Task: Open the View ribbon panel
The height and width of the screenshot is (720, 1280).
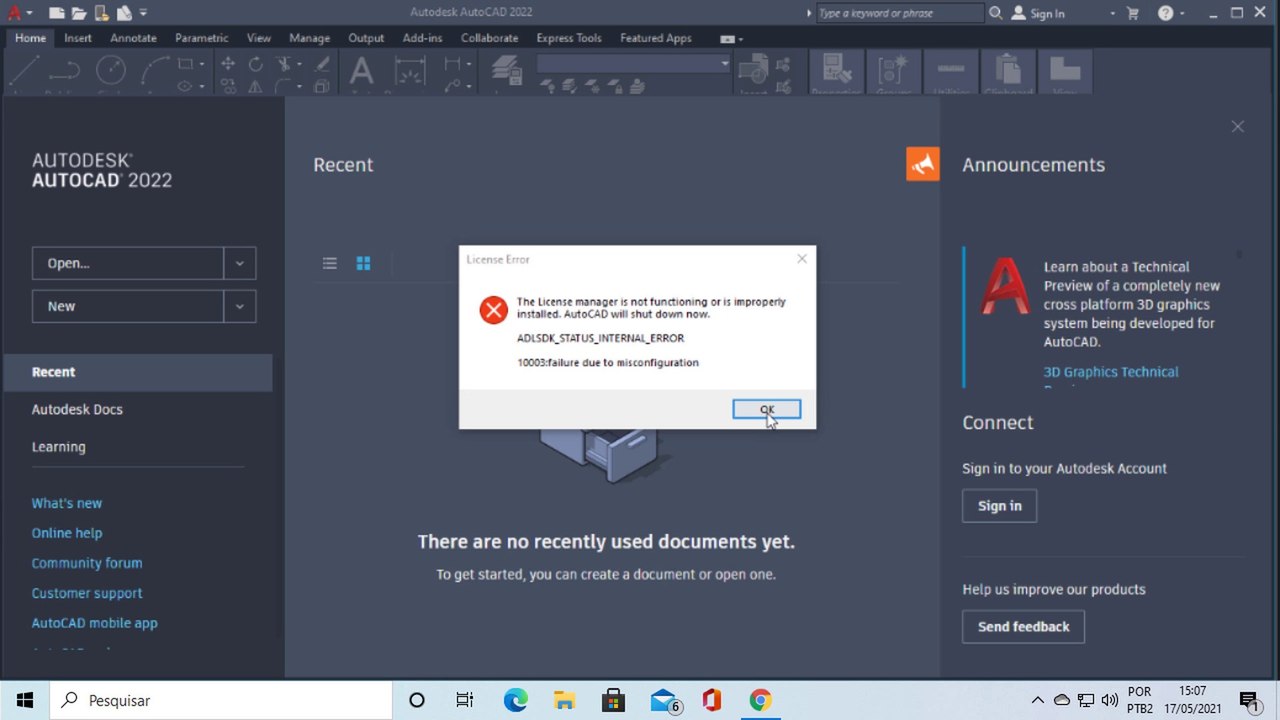Action: [x=1065, y=72]
